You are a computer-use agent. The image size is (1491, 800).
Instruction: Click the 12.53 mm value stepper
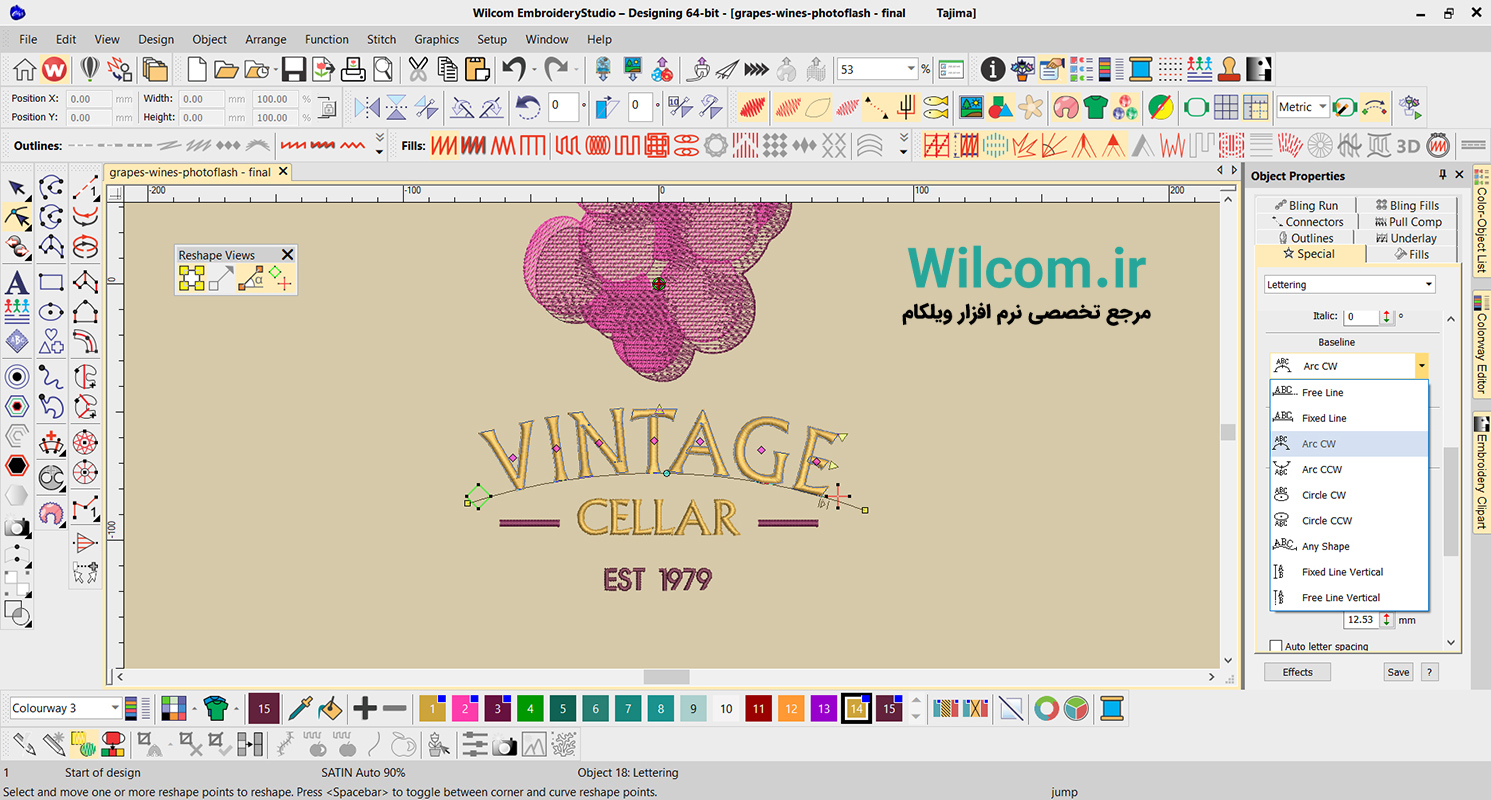[1387, 620]
